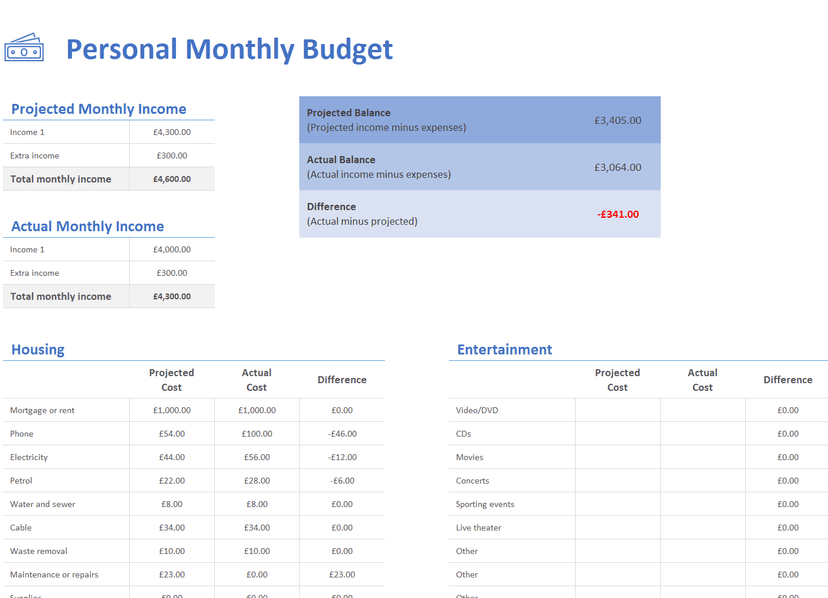Click the Petrol row label
This screenshot has height=598, width=828.
click(x=22, y=481)
